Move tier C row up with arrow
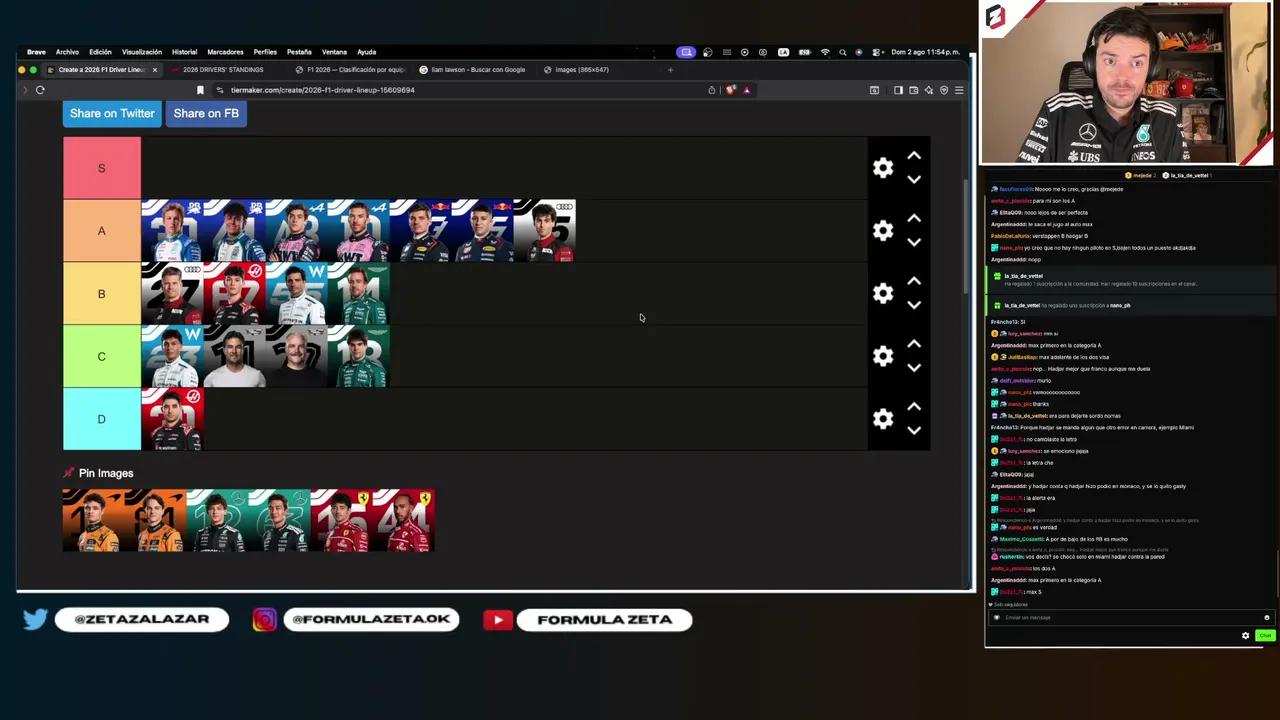 pos(914,344)
